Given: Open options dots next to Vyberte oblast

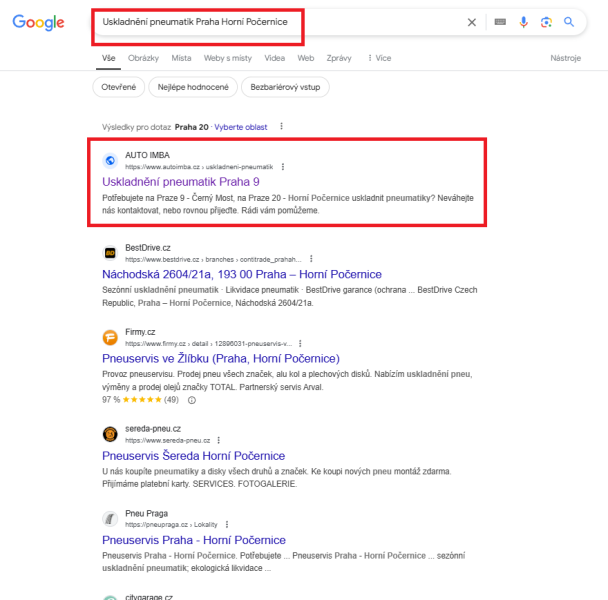Looking at the screenshot, I should pyautogui.click(x=282, y=126).
